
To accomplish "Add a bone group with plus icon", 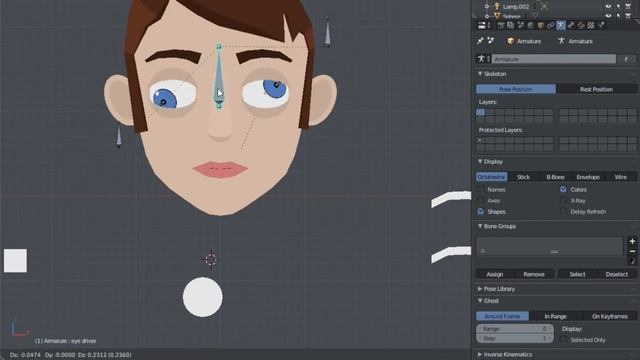I will pos(632,241).
